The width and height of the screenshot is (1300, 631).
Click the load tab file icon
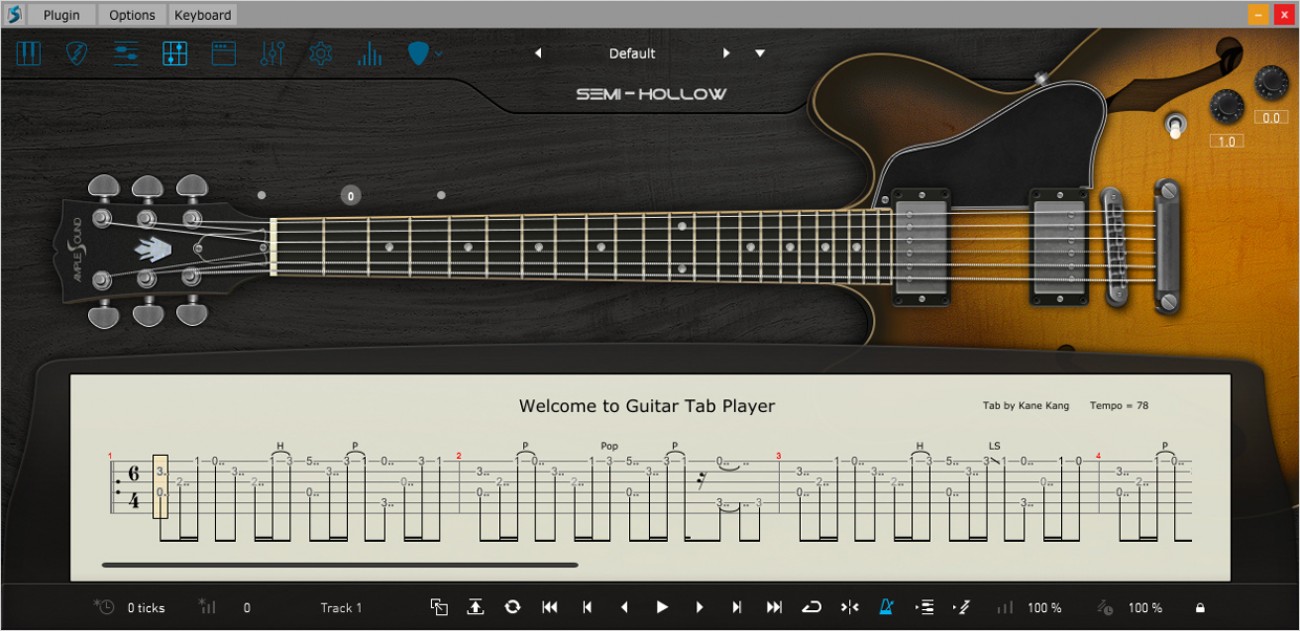[439, 607]
